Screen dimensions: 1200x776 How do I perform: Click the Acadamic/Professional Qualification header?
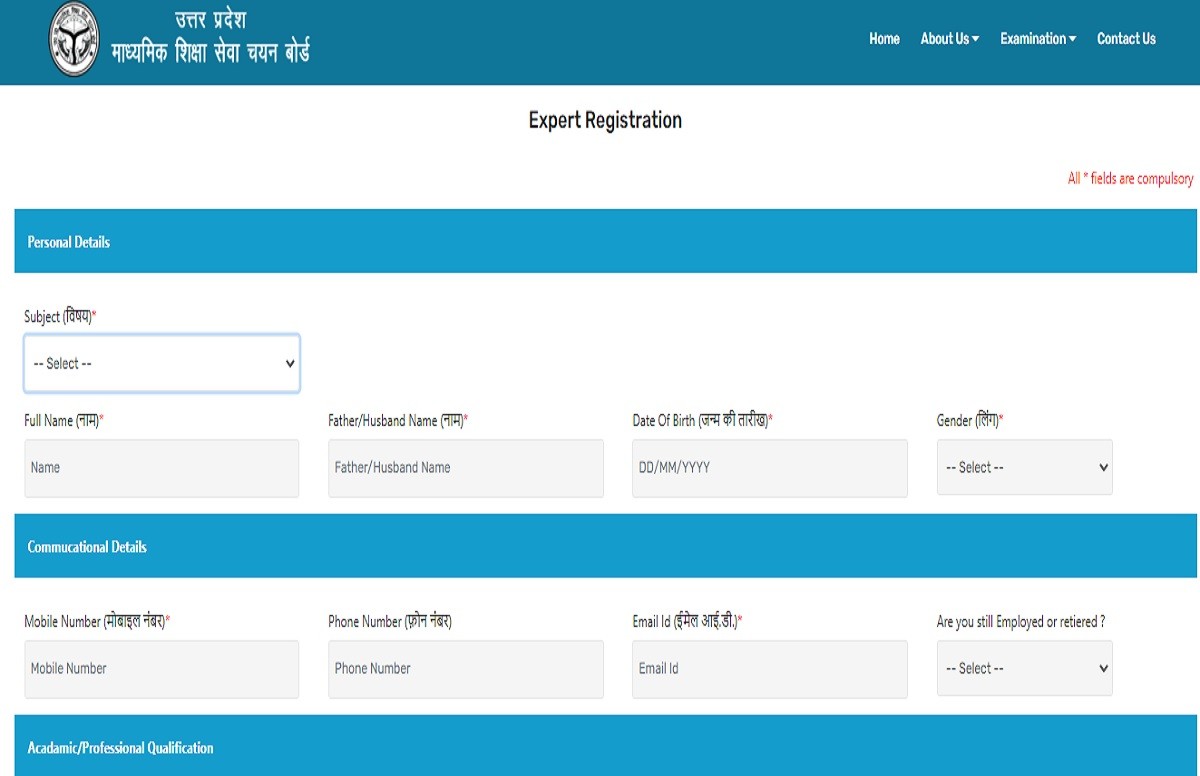click(120, 748)
